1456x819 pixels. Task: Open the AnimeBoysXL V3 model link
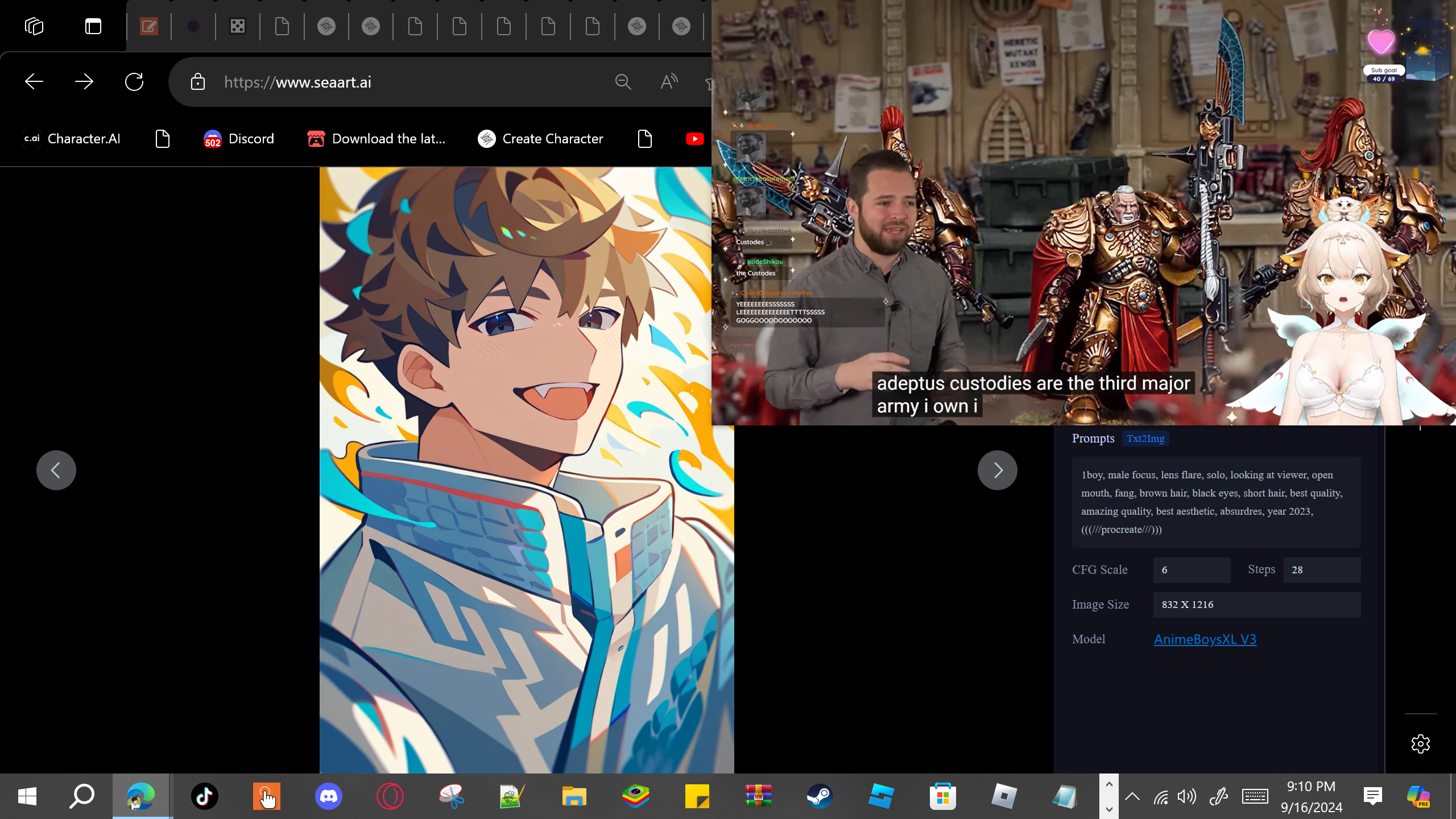1205,639
